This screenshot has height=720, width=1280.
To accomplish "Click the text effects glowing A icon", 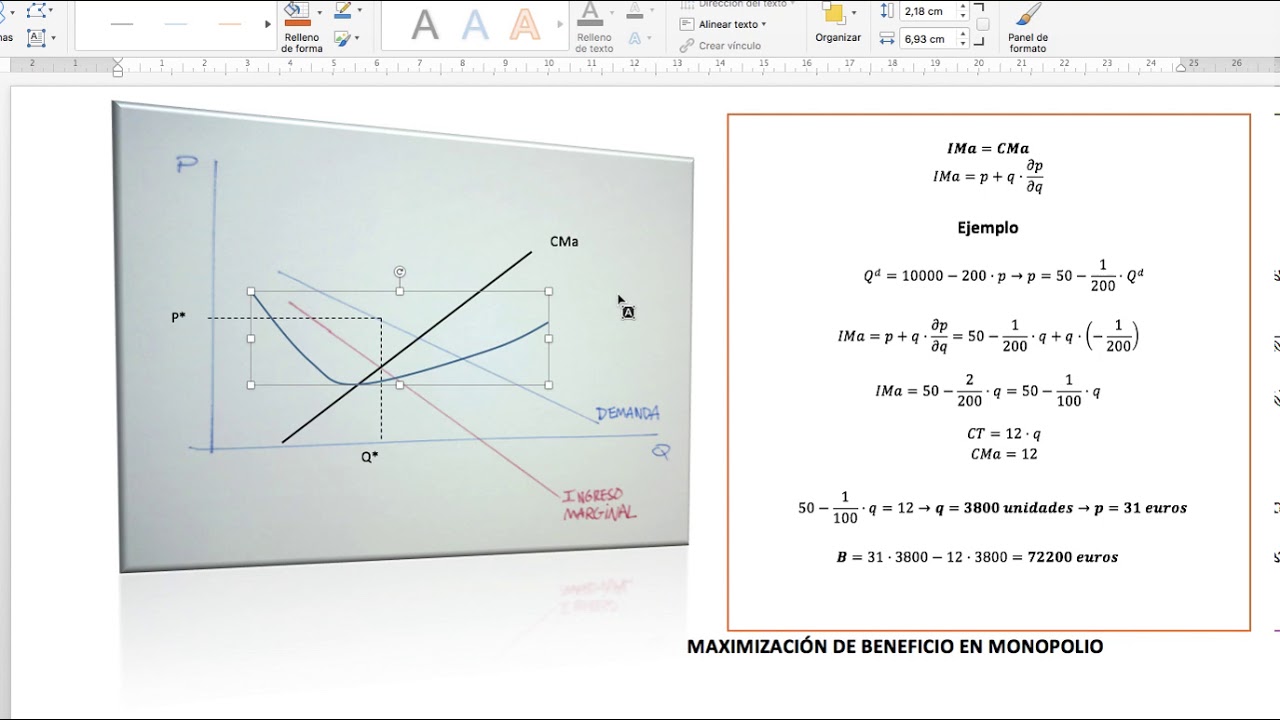I will click(x=634, y=38).
